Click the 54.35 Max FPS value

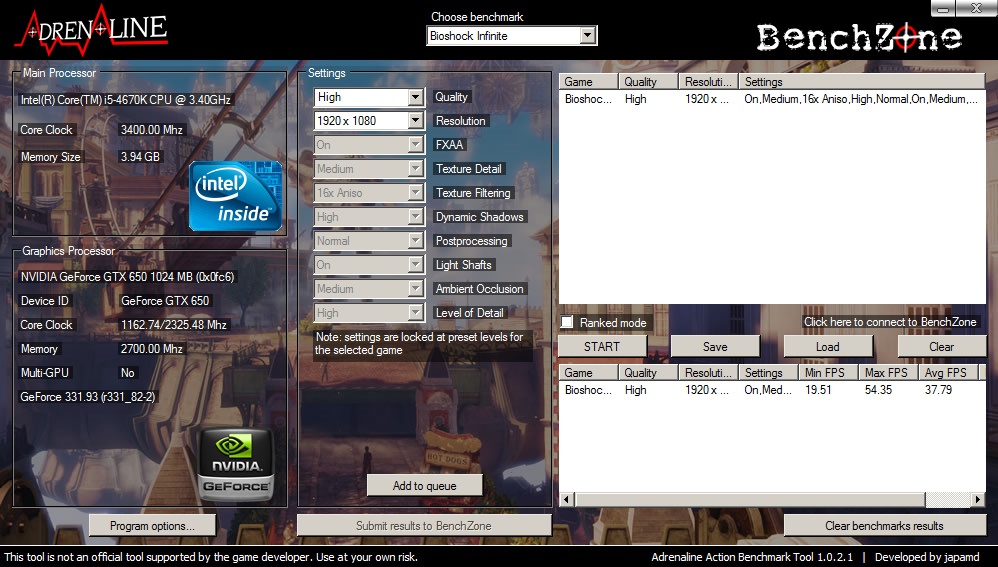[x=878, y=389]
